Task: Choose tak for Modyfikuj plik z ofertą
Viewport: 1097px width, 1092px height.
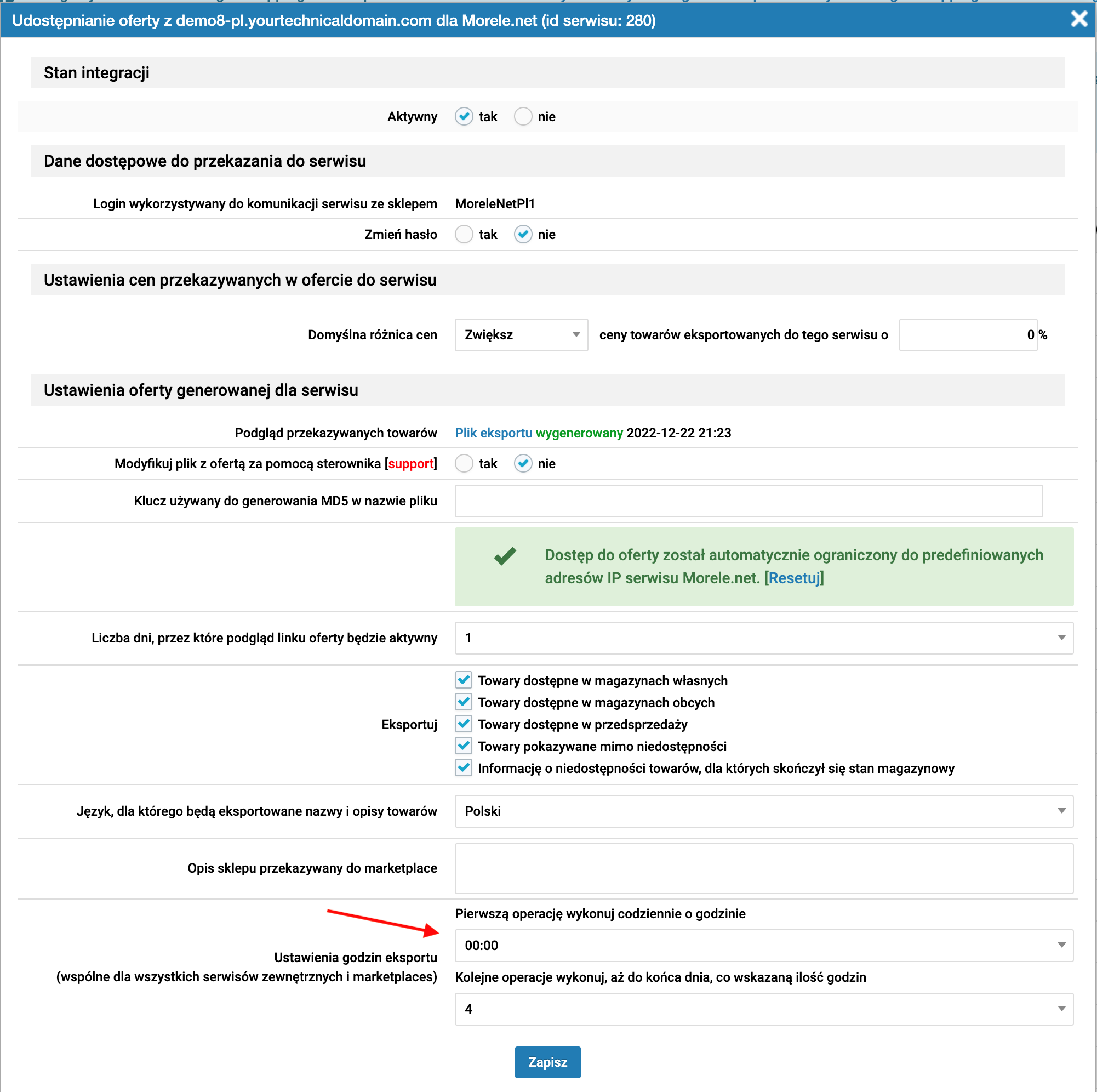Action: tap(464, 464)
